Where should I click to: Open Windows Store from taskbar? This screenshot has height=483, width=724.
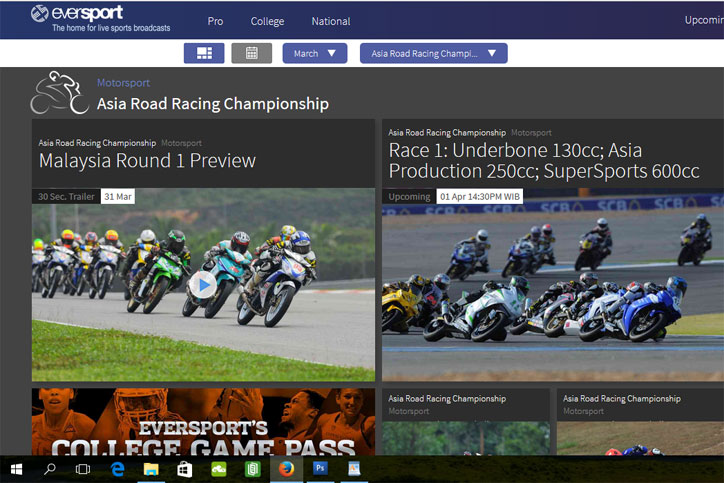pyautogui.click(x=185, y=470)
